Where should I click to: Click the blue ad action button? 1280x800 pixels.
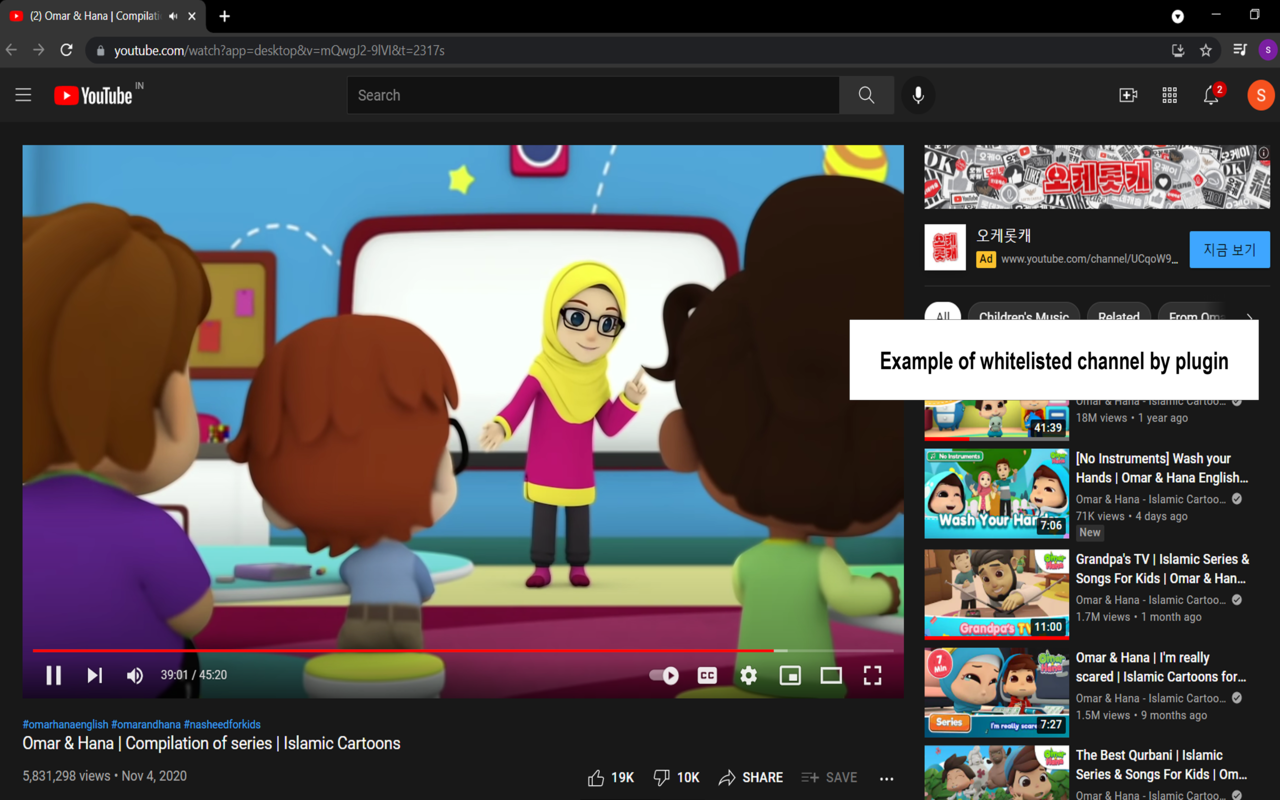1229,250
